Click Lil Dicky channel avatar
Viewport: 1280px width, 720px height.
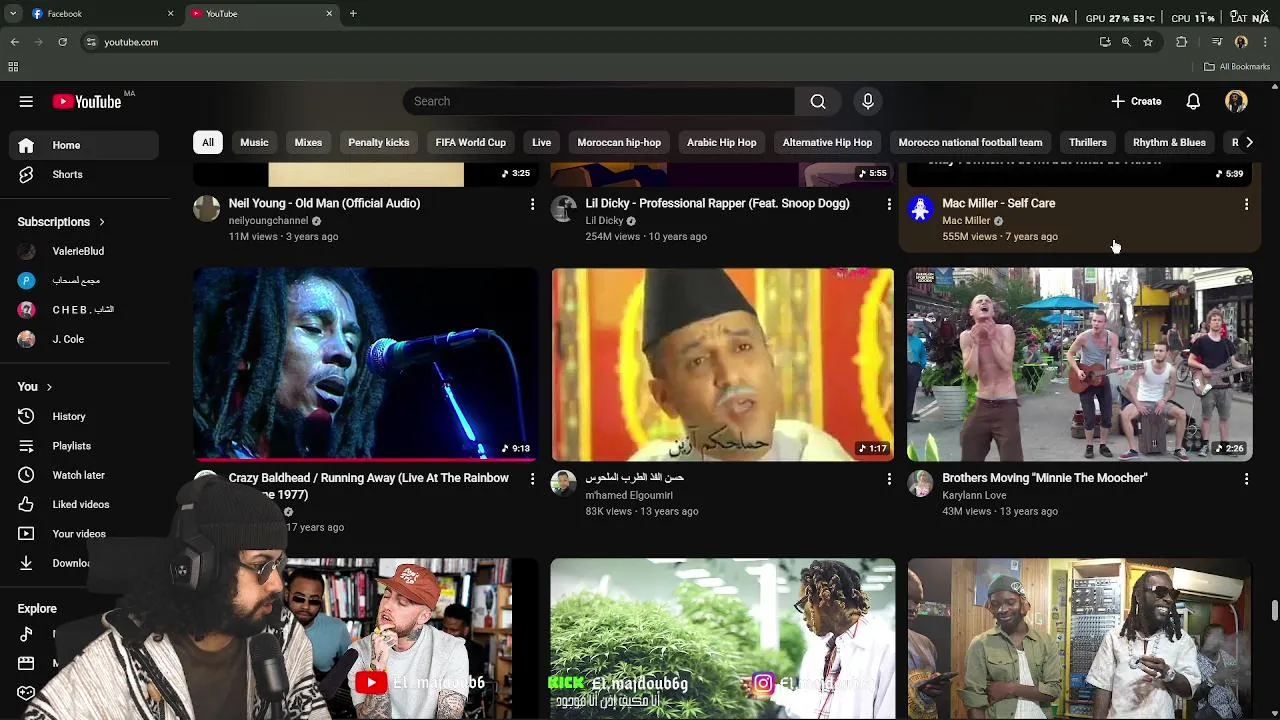coord(563,208)
